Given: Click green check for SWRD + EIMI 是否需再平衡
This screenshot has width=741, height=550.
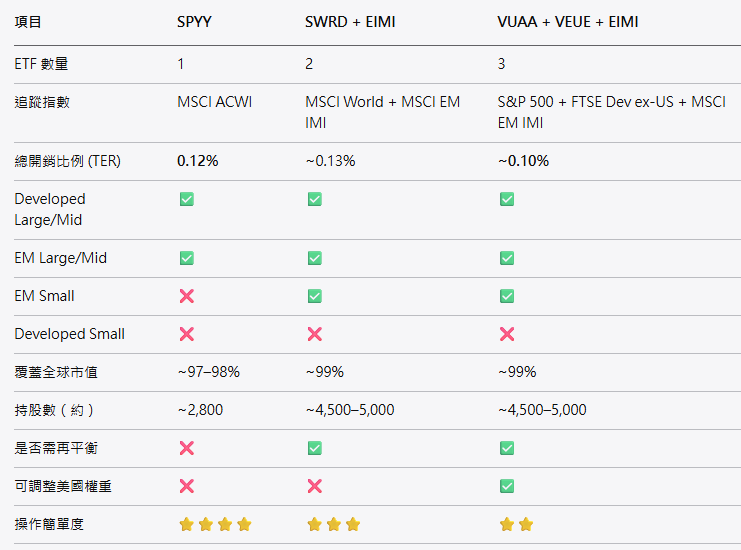Looking at the screenshot, I should pyautogui.click(x=314, y=448).
